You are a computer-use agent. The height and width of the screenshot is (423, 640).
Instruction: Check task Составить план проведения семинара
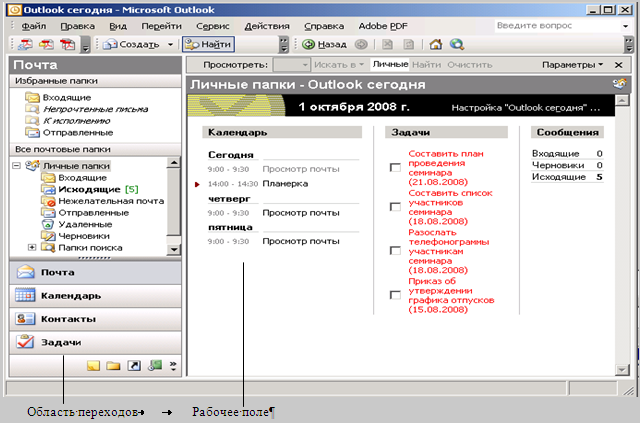[x=395, y=168]
